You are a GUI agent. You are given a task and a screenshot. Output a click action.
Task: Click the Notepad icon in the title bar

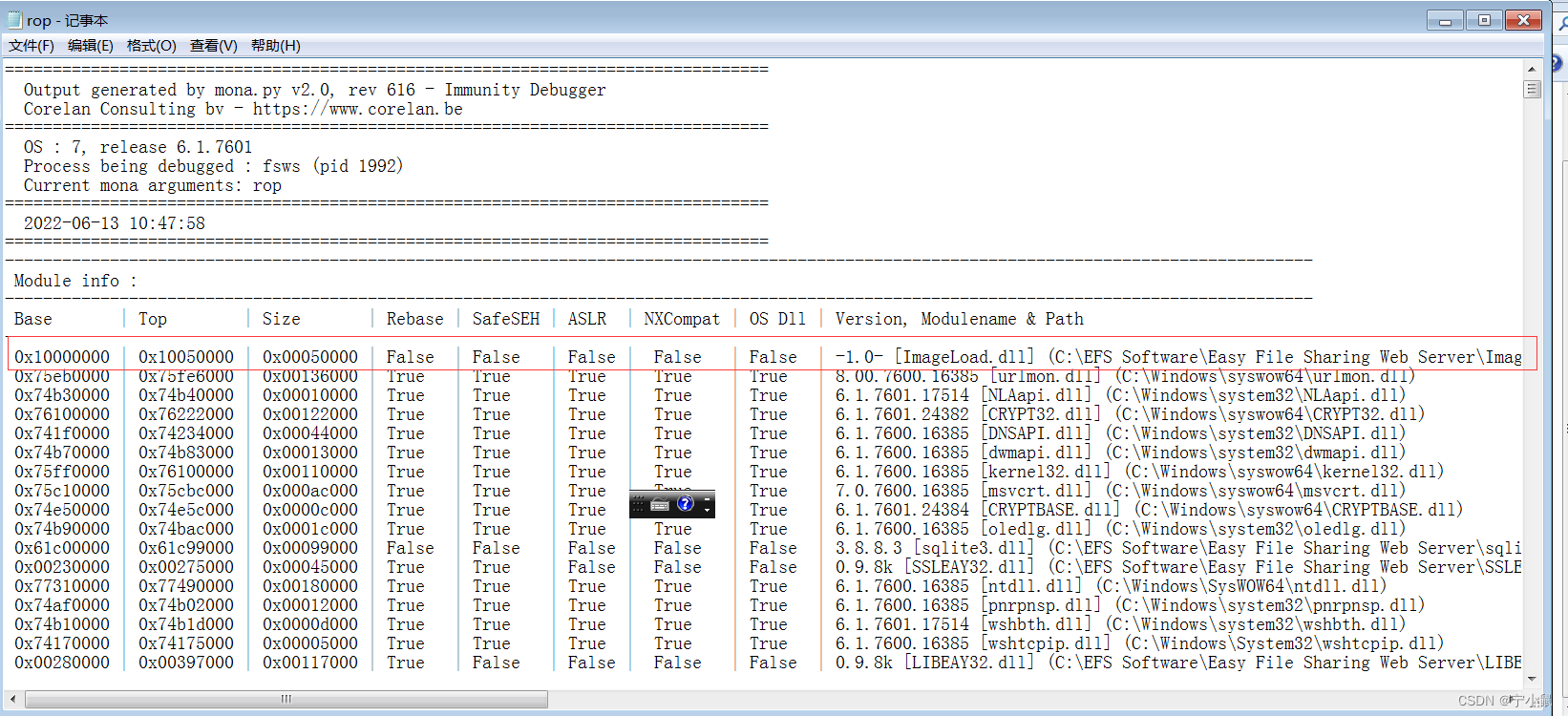pyautogui.click(x=13, y=20)
